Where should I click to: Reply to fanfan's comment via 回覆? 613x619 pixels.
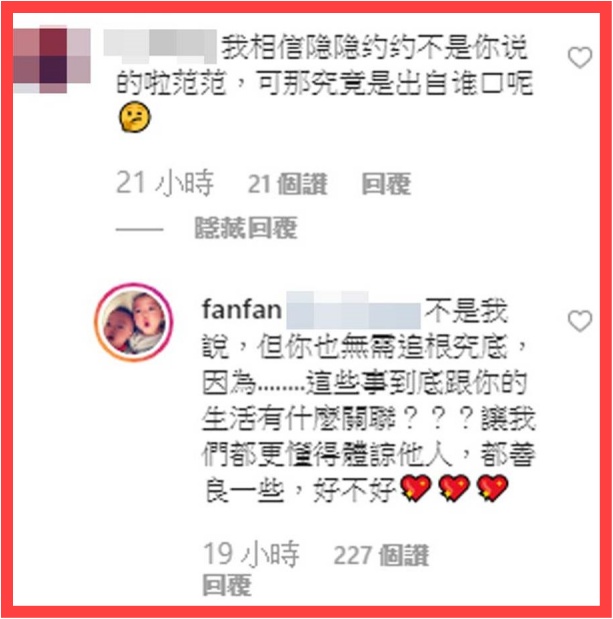click(x=227, y=585)
